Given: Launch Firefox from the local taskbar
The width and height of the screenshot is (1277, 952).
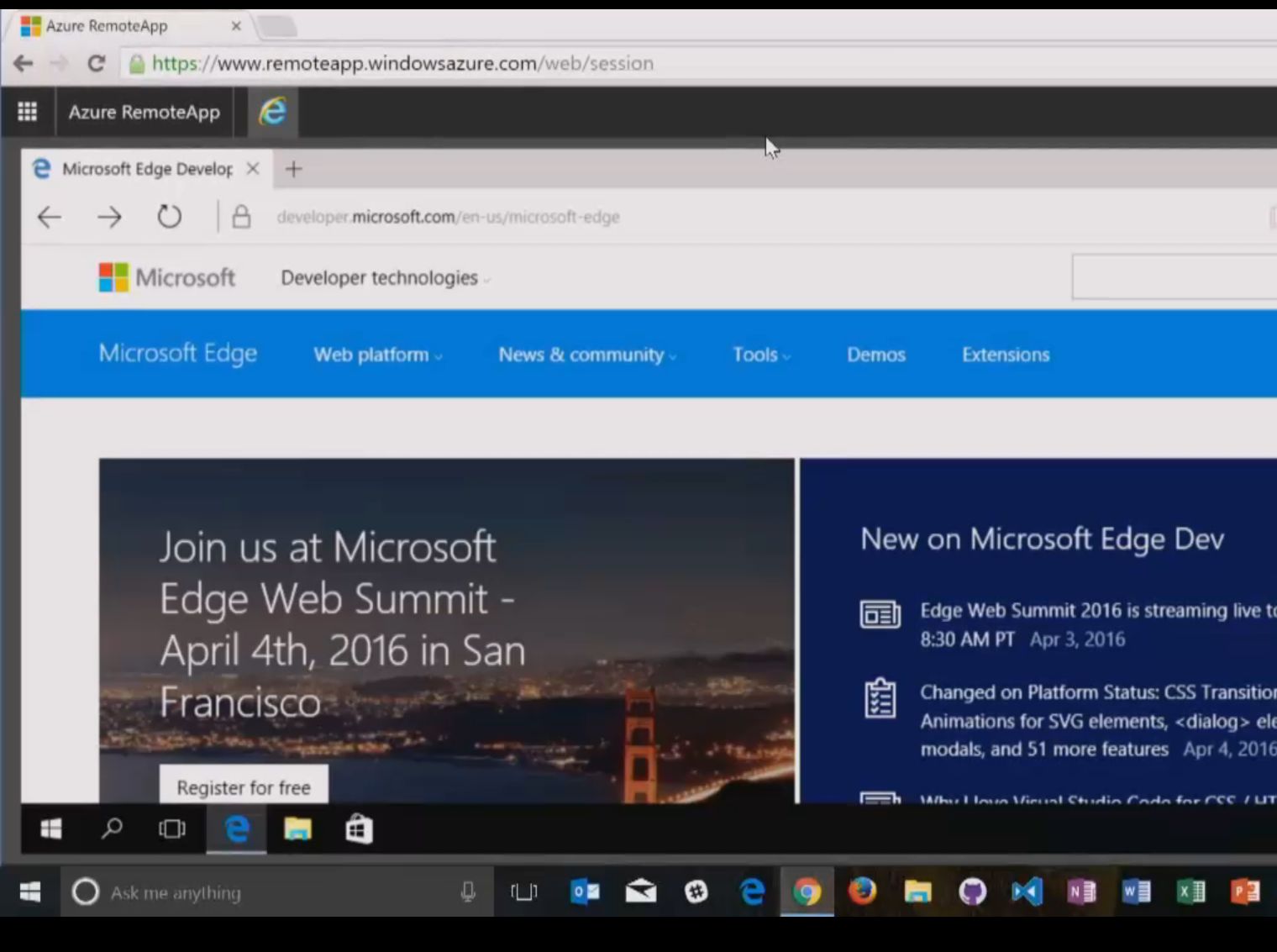Looking at the screenshot, I should 862,892.
